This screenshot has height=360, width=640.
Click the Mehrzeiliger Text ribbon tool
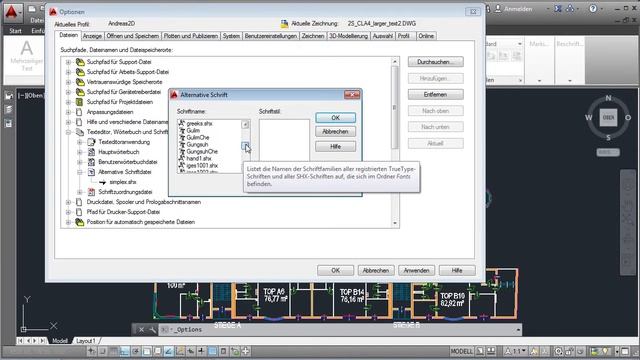coord(27,56)
